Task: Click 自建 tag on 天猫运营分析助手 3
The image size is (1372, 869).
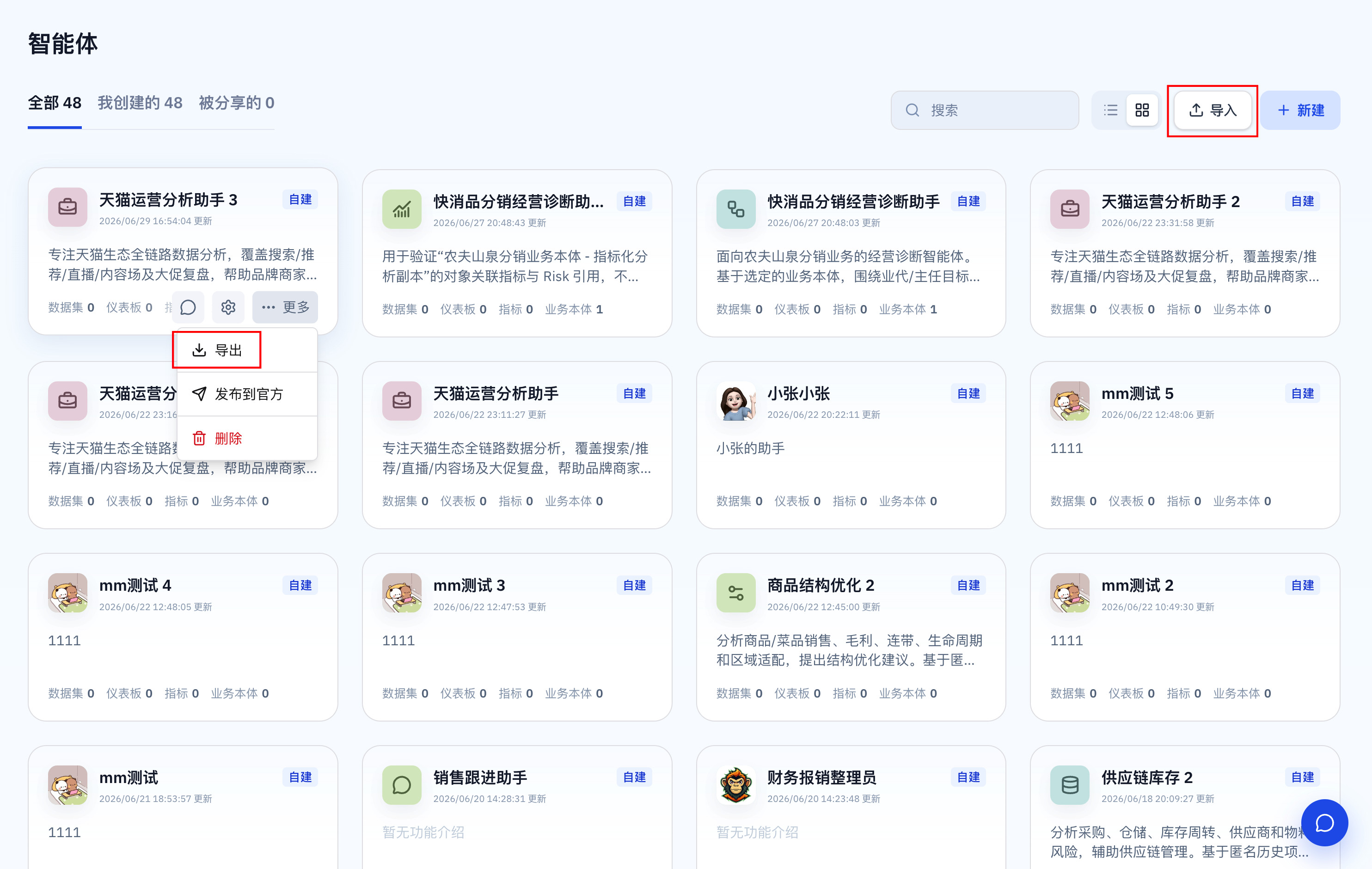Action: click(x=300, y=199)
